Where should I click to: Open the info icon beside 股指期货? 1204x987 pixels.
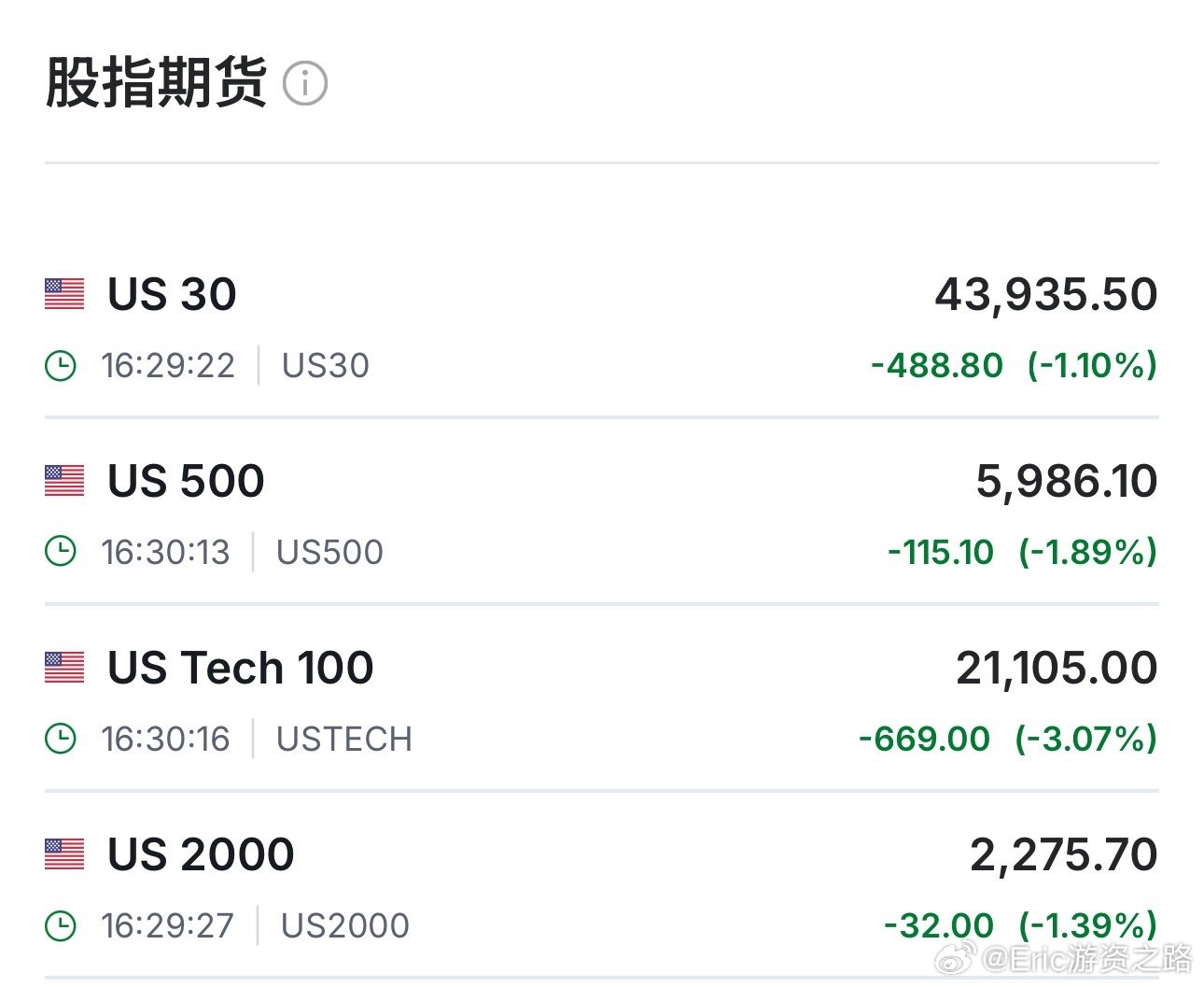[x=305, y=83]
